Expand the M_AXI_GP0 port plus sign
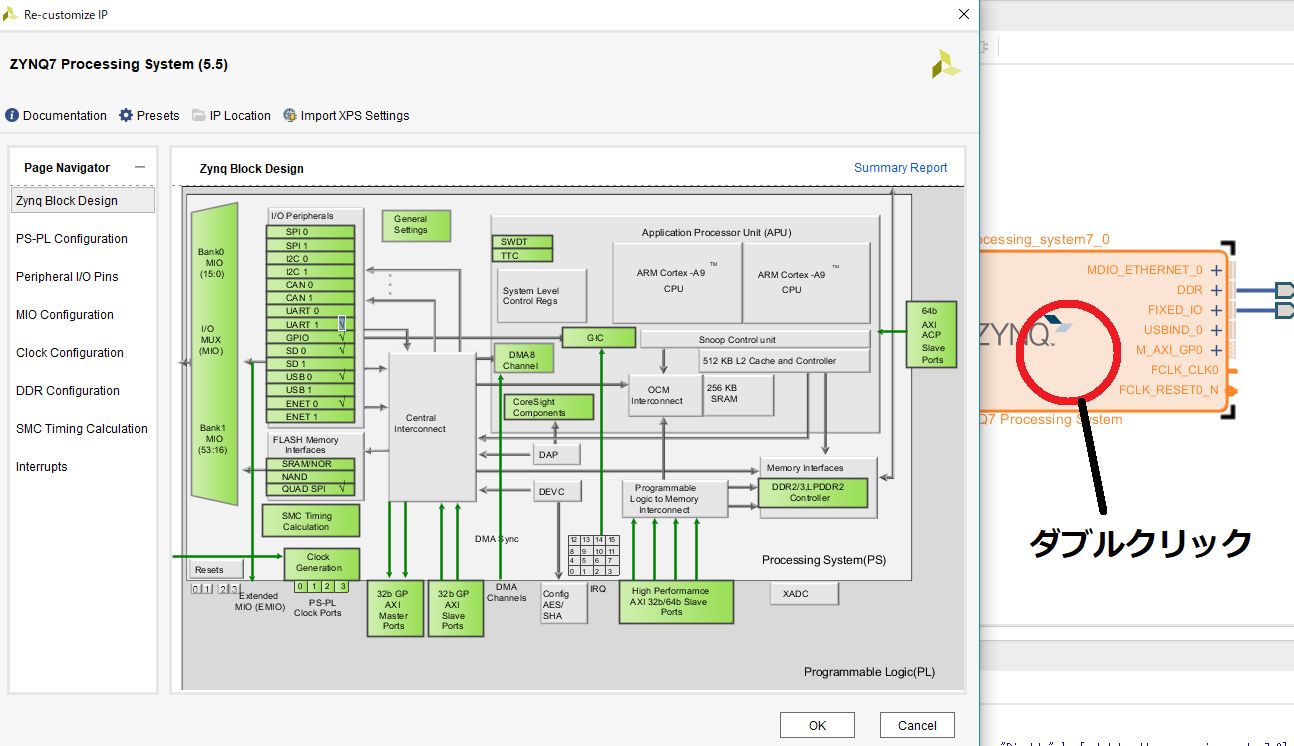1294x746 pixels. pos(1216,350)
